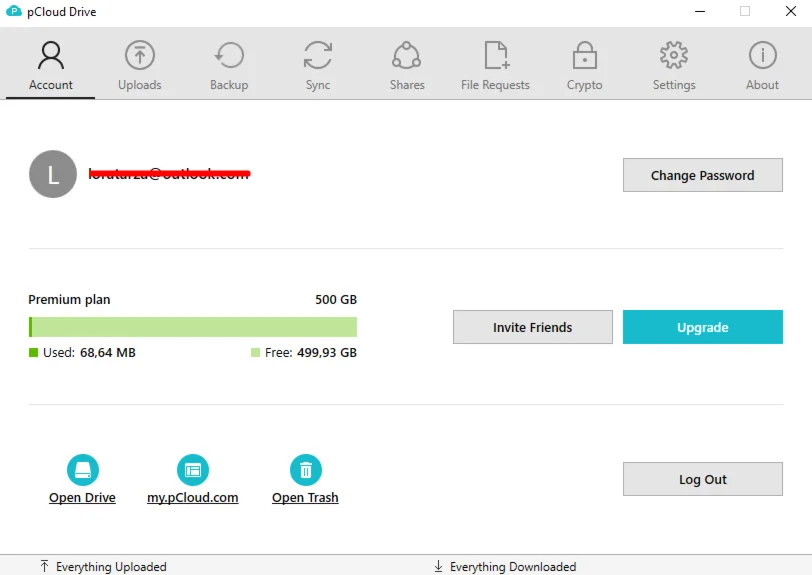Open the Backup tab

point(229,66)
